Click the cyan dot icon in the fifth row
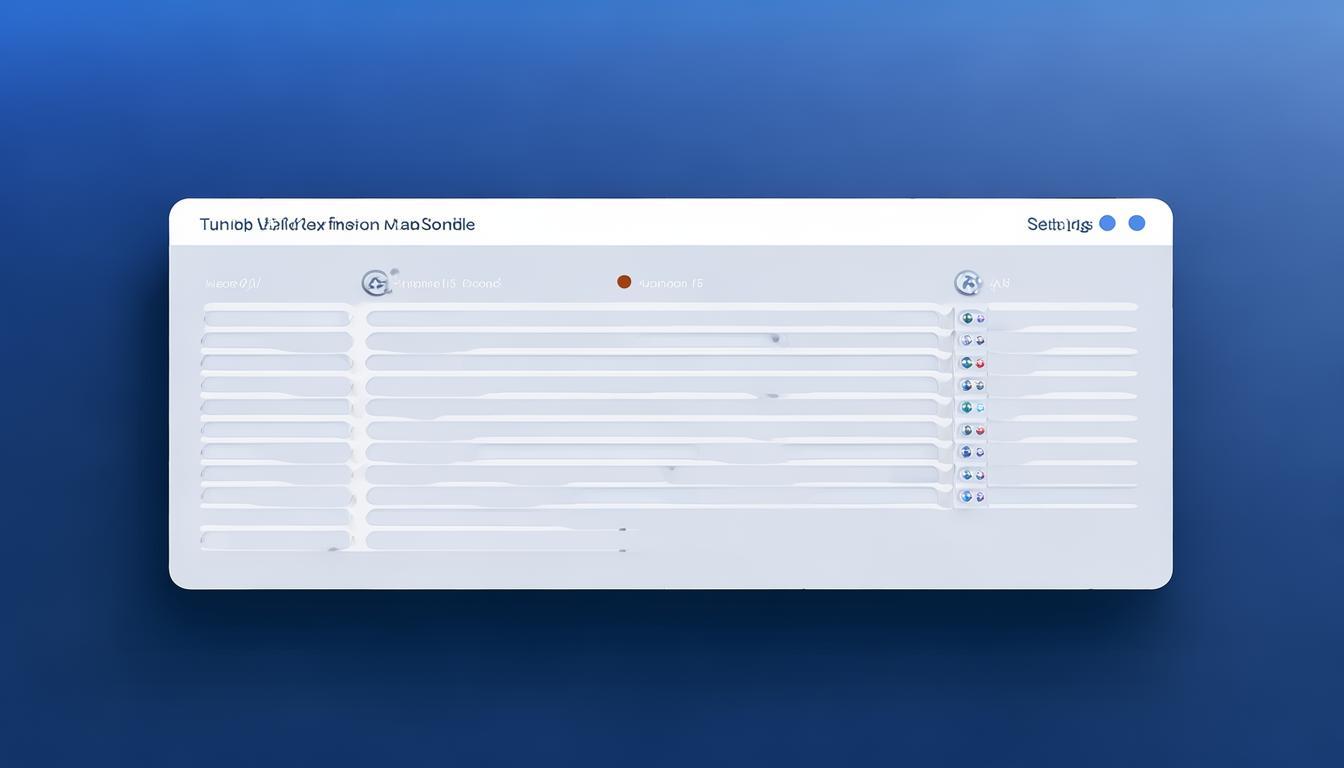 (x=980, y=408)
